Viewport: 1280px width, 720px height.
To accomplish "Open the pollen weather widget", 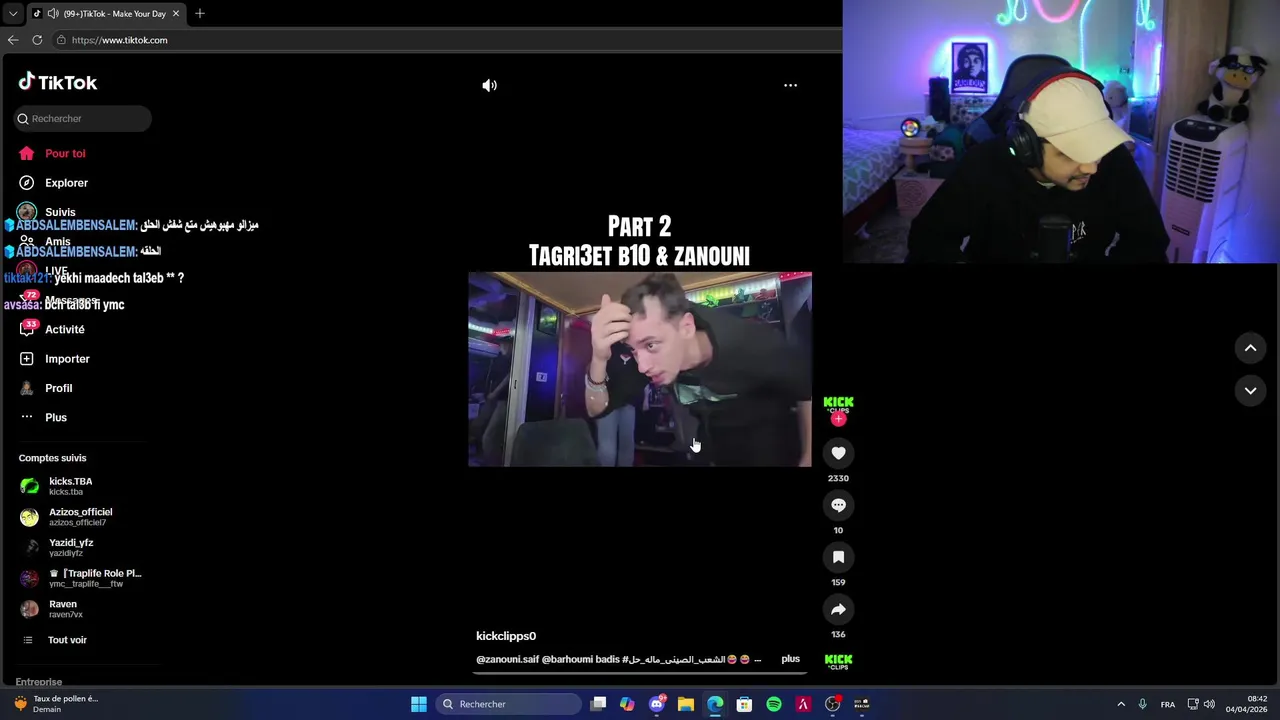I will tap(58, 704).
